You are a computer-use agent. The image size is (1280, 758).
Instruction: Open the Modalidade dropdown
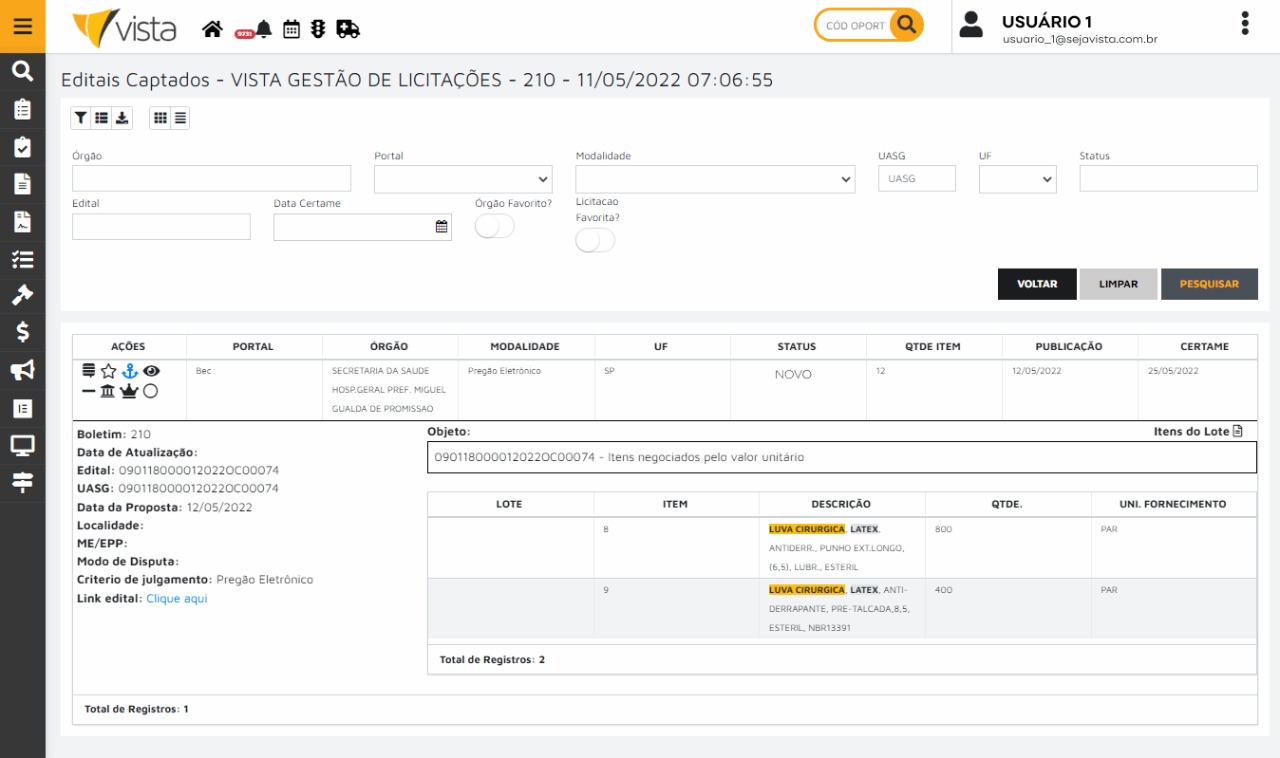tap(715, 179)
